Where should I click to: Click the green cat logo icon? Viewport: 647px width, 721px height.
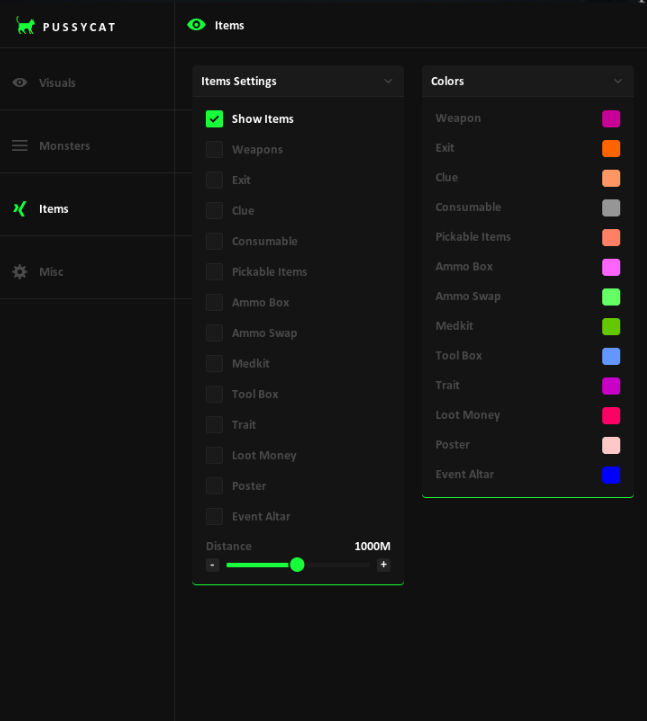pyautogui.click(x=25, y=26)
